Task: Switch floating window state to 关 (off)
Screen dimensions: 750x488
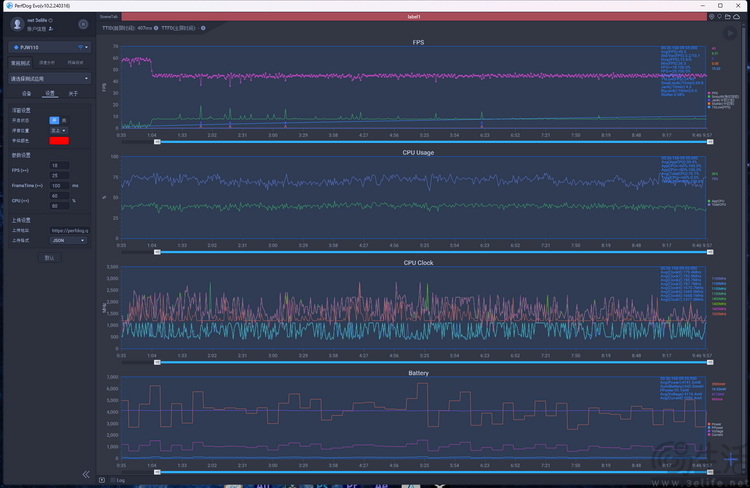Action: (x=64, y=120)
